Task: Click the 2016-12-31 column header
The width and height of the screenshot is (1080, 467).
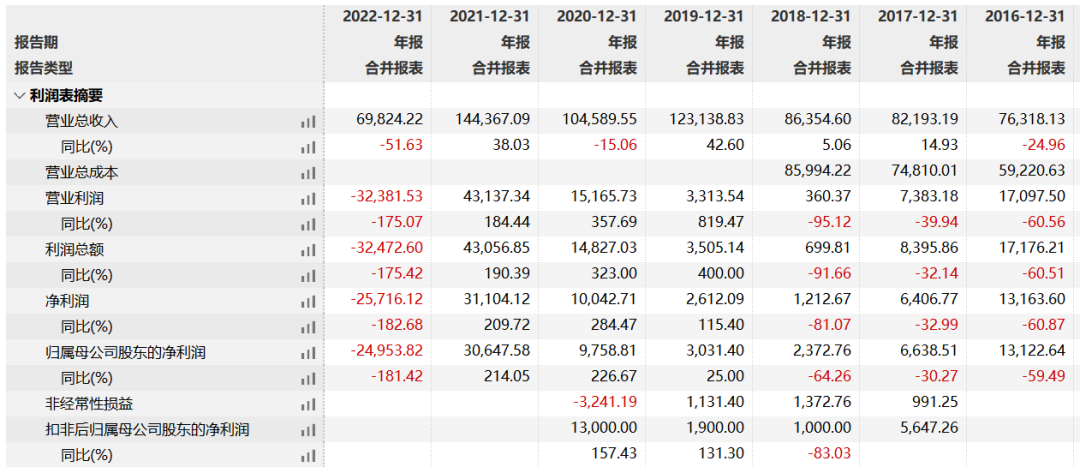Action: pos(1023,15)
